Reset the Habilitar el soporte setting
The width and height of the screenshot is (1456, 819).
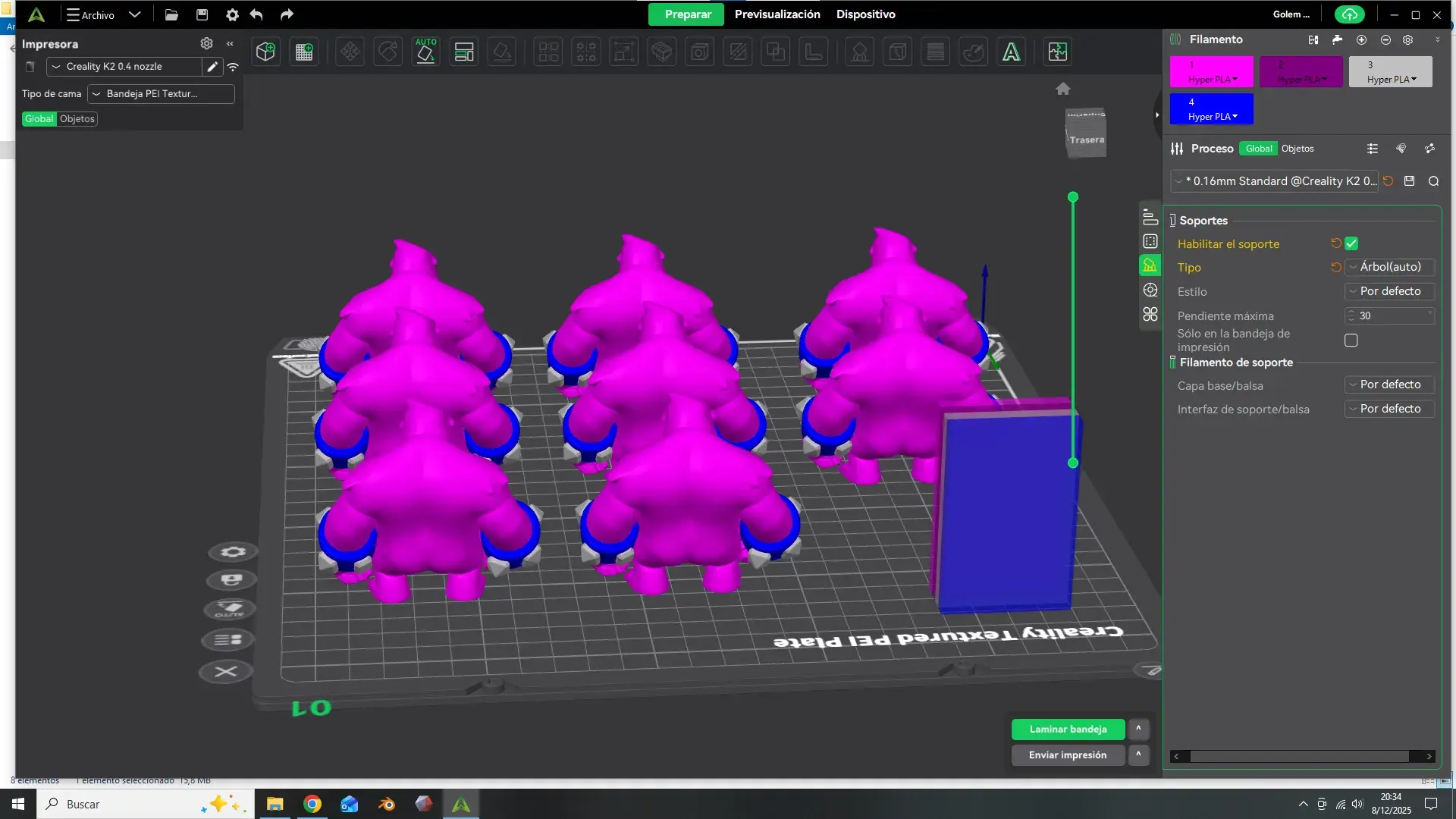coord(1336,243)
